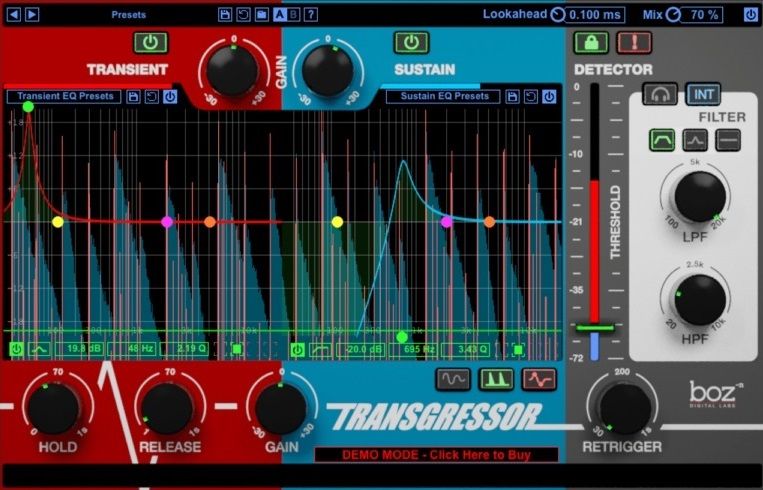Click the Lookahead small knob
This screenshot has height=490, width=763.
click(557, 15)
